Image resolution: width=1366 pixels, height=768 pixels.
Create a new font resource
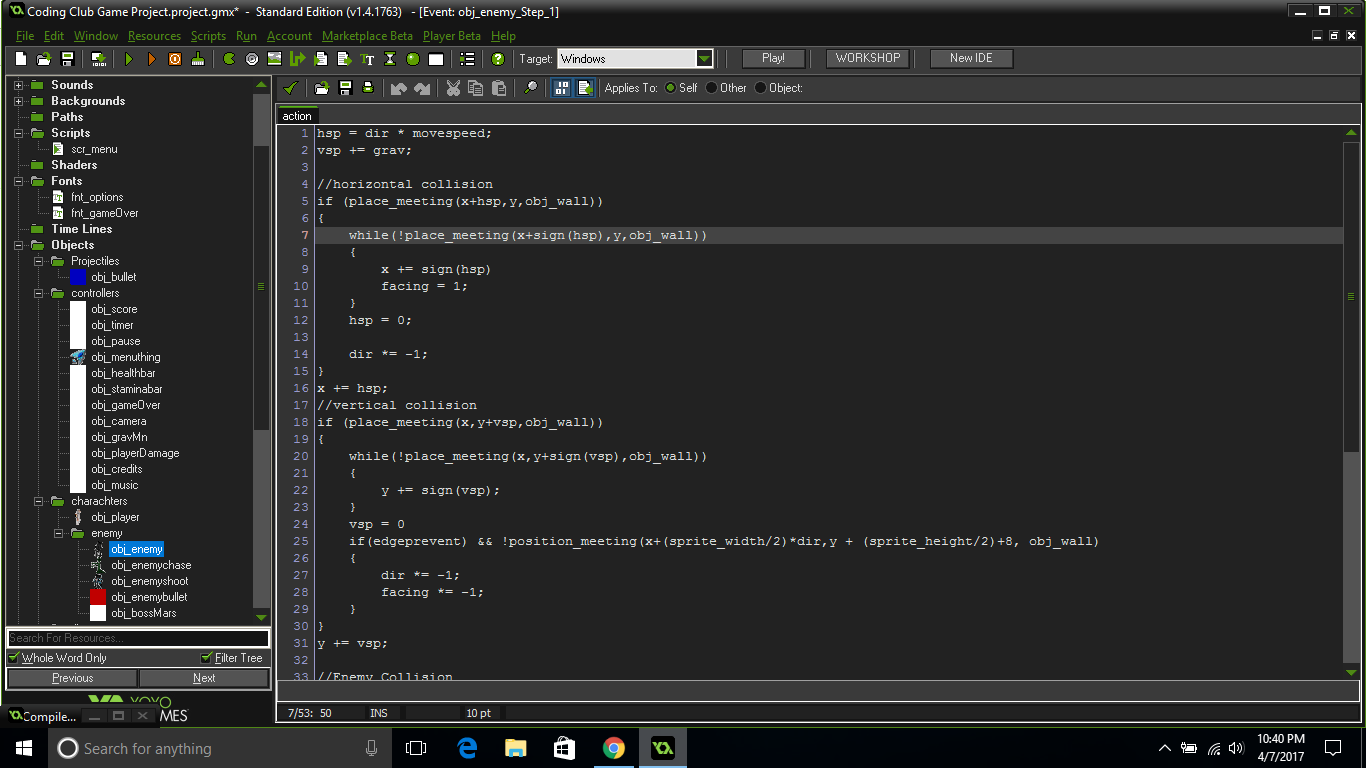coord(367,58)
